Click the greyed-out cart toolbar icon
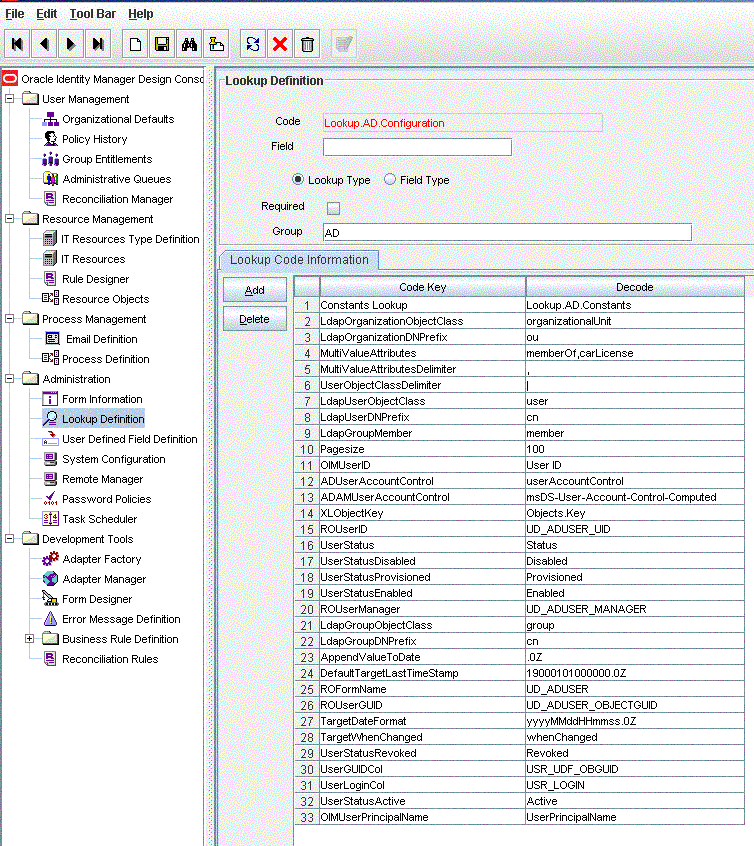This screenshot has width=754, height=846. pos(344,44)
